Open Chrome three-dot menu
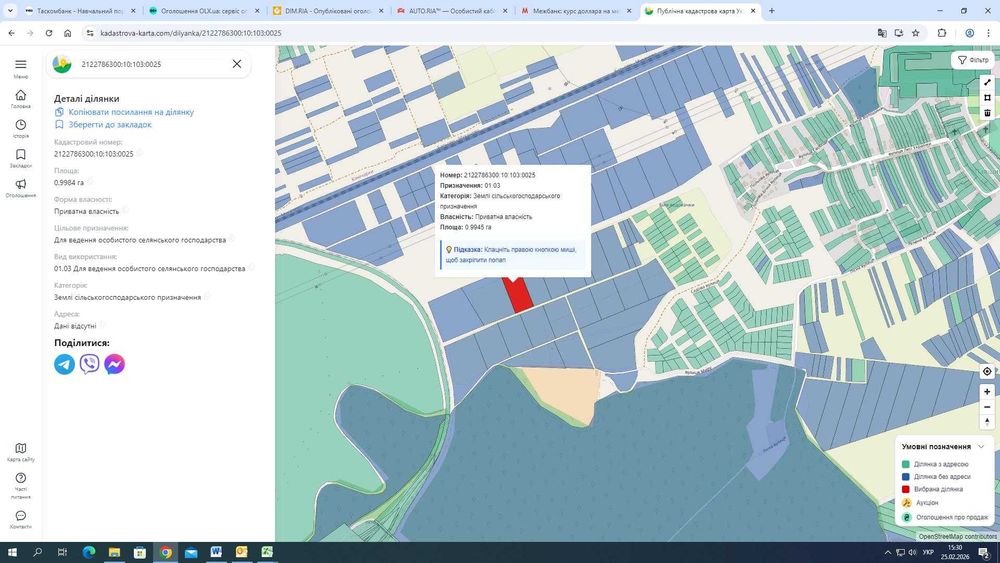Image resolution: width=1000 pixels, height=563 pixels. click(988, 33)
